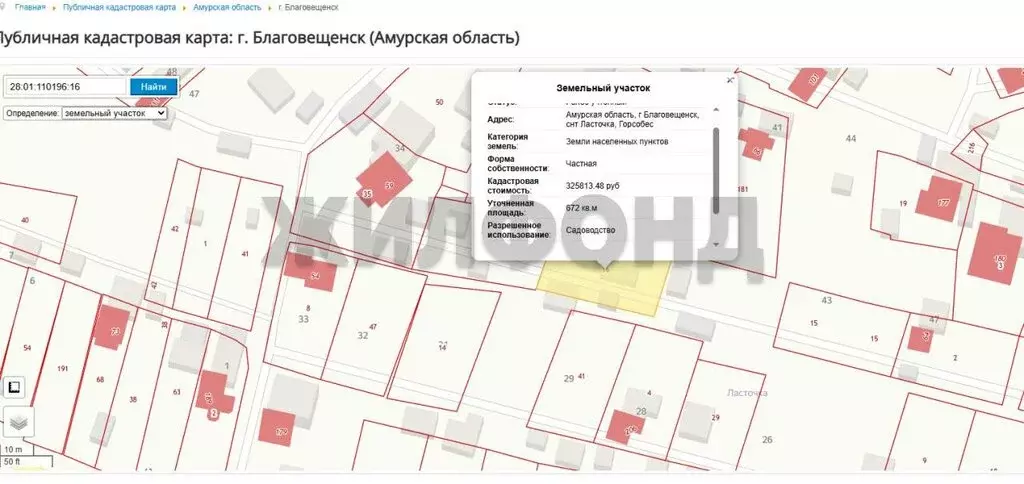Click the 50 ft scale label
Screen dimensions: 1024x484
(13, 462)
